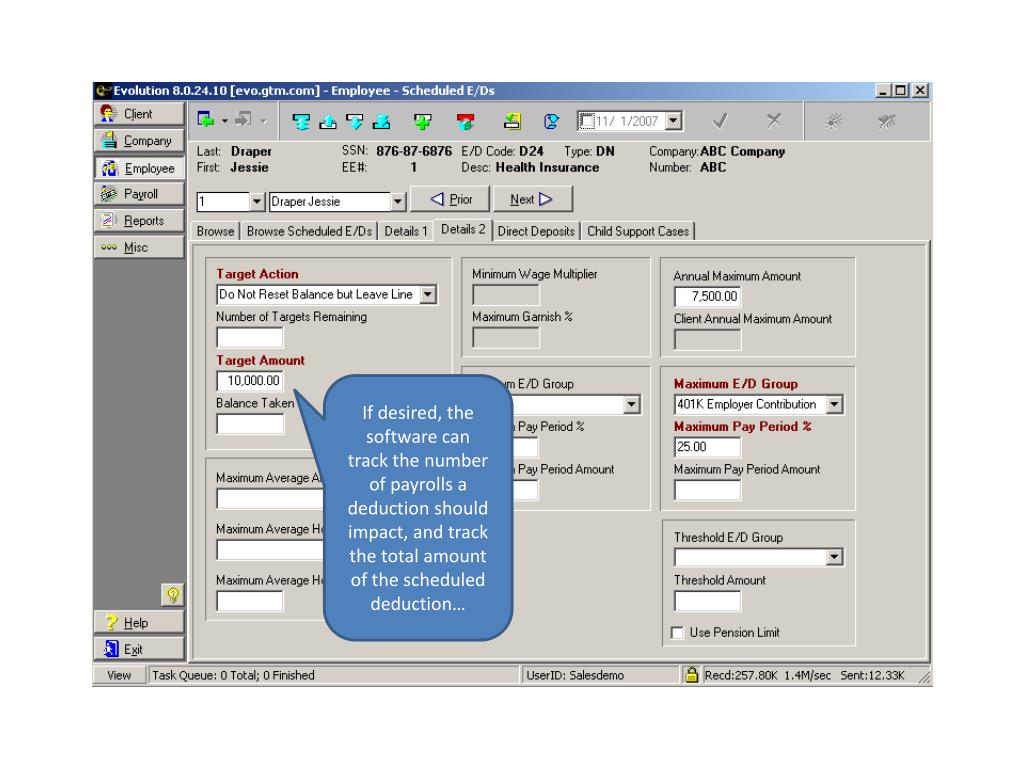Click the gray crossed starburst toolbar icon
The height and width of the screenshot is (768, 1024).
(x=886, y=121)
